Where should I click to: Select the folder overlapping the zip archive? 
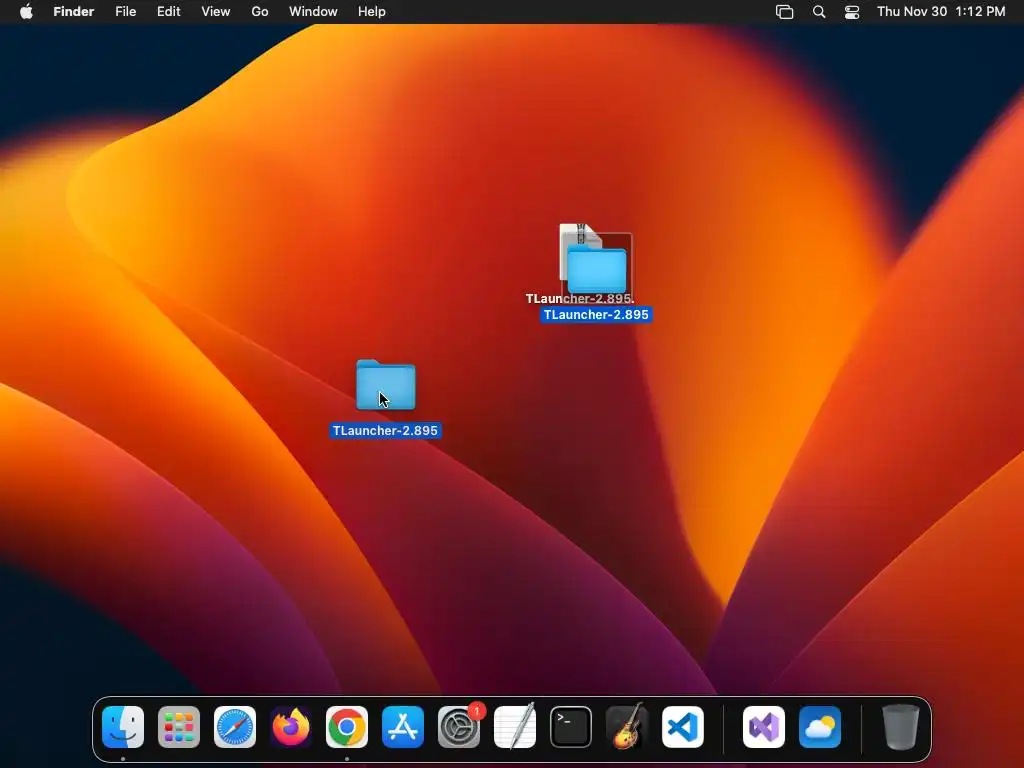[x=597, y=269]
